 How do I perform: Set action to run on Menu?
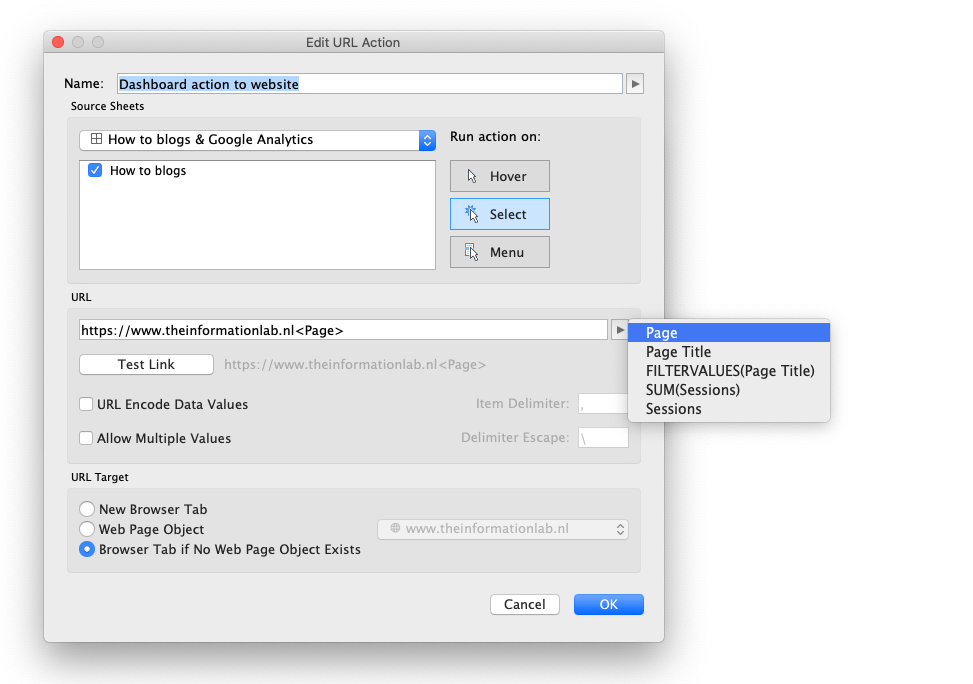499,252
